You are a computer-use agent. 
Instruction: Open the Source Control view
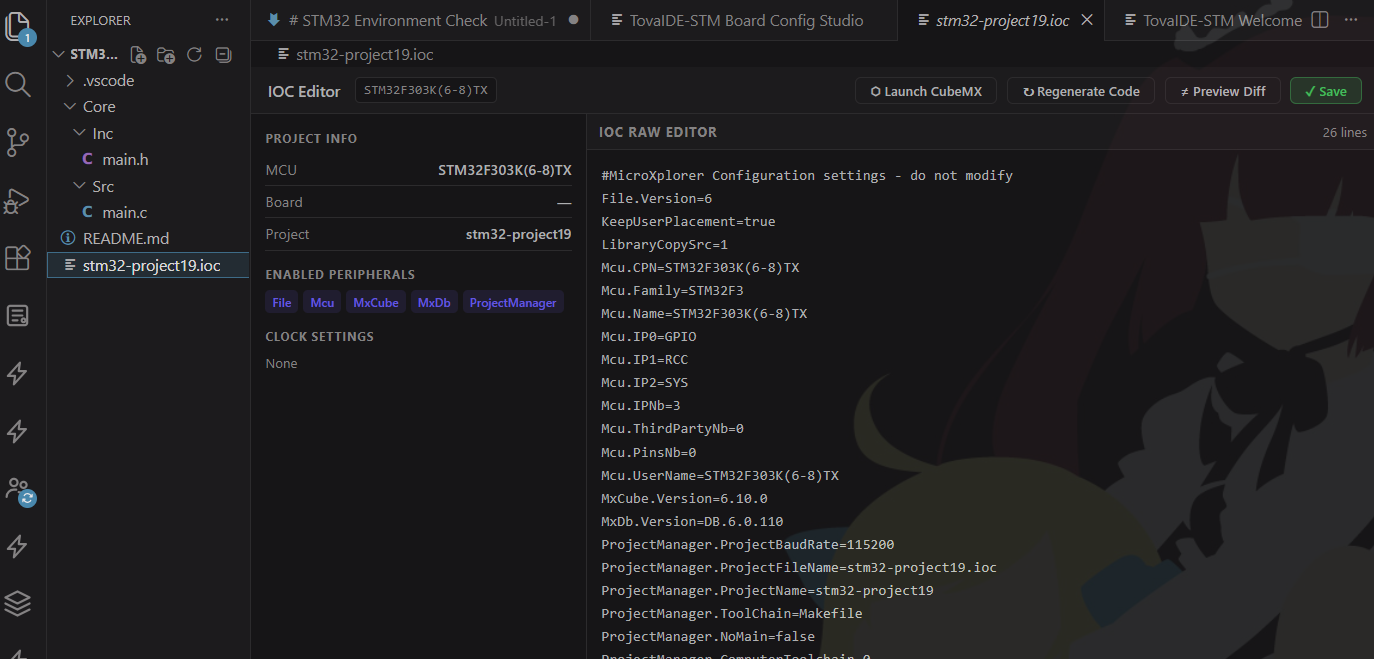click(18, 142)
